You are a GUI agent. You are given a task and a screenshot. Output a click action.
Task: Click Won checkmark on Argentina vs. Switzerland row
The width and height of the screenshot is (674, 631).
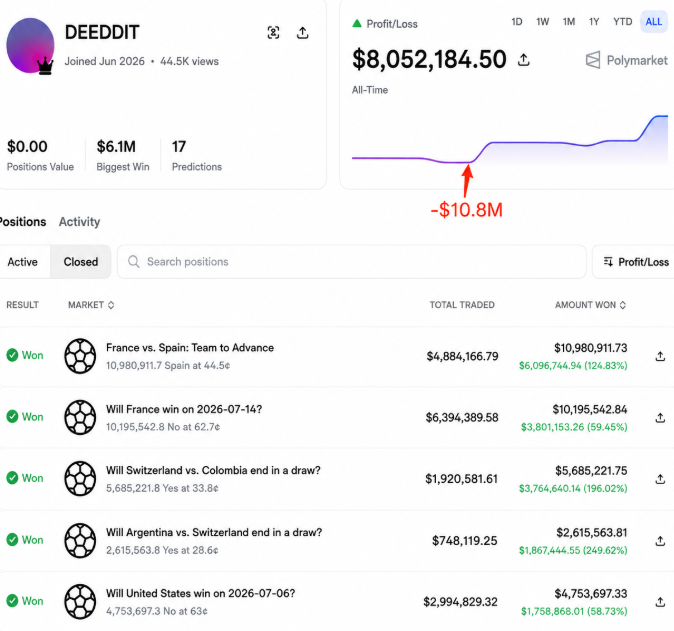(x=12, y=539)
